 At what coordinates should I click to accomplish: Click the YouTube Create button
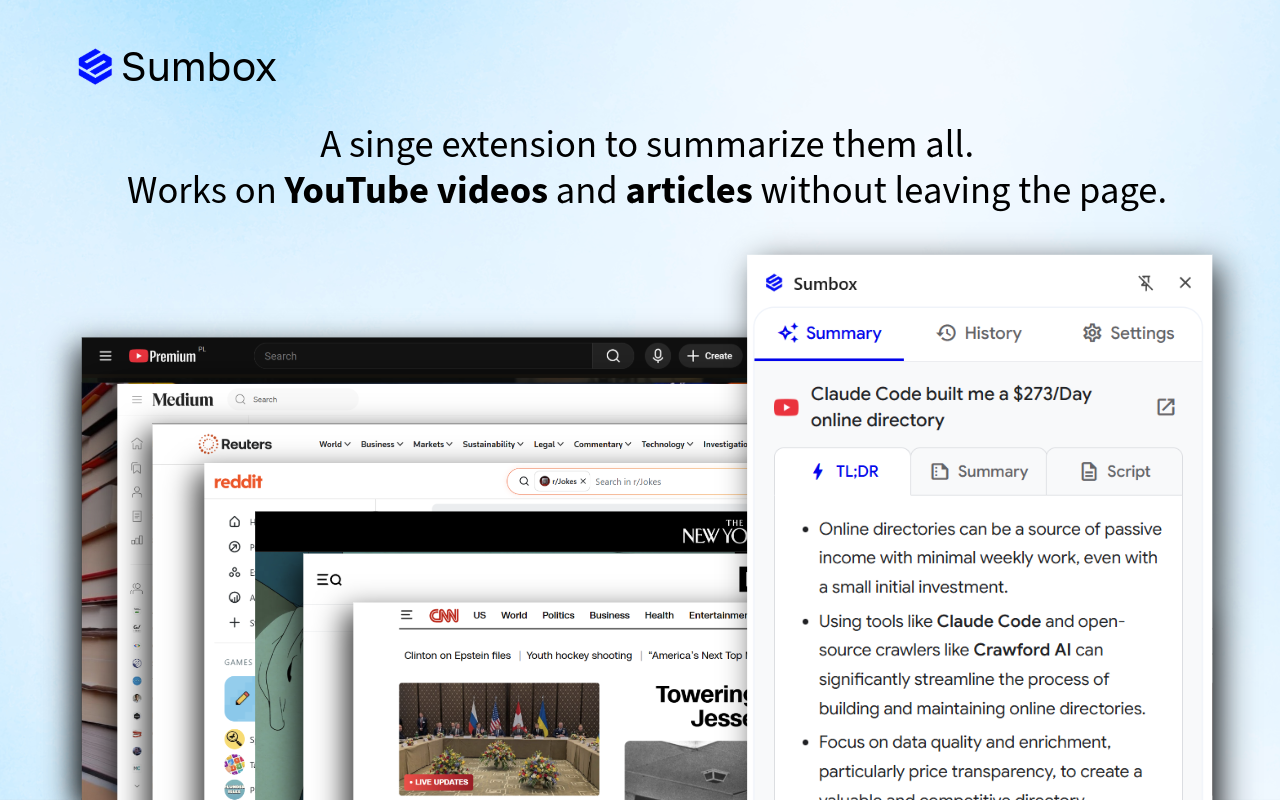710,356
